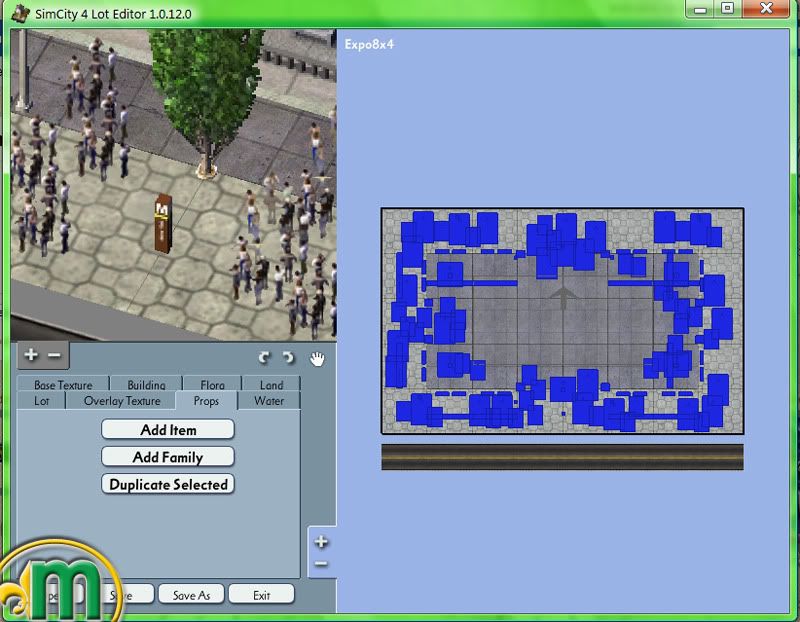The width and height of the screenshot is (800, 622).
Task: Zoom out the 3D preview with minus
Action: 55,354
